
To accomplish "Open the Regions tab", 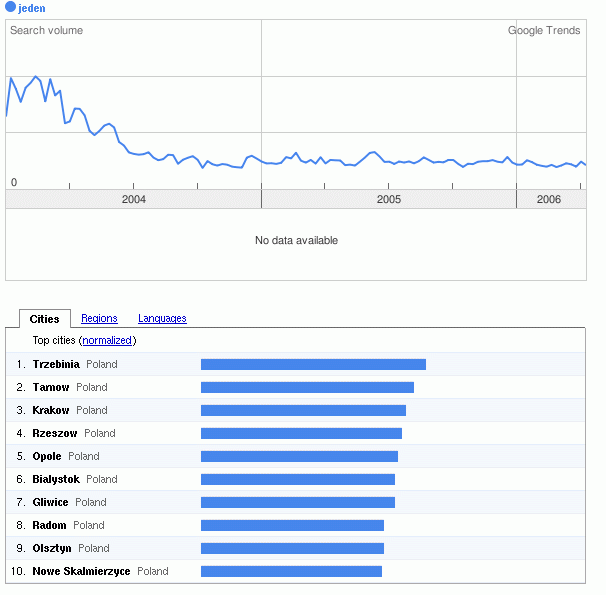I will click(x=99, y=319).
